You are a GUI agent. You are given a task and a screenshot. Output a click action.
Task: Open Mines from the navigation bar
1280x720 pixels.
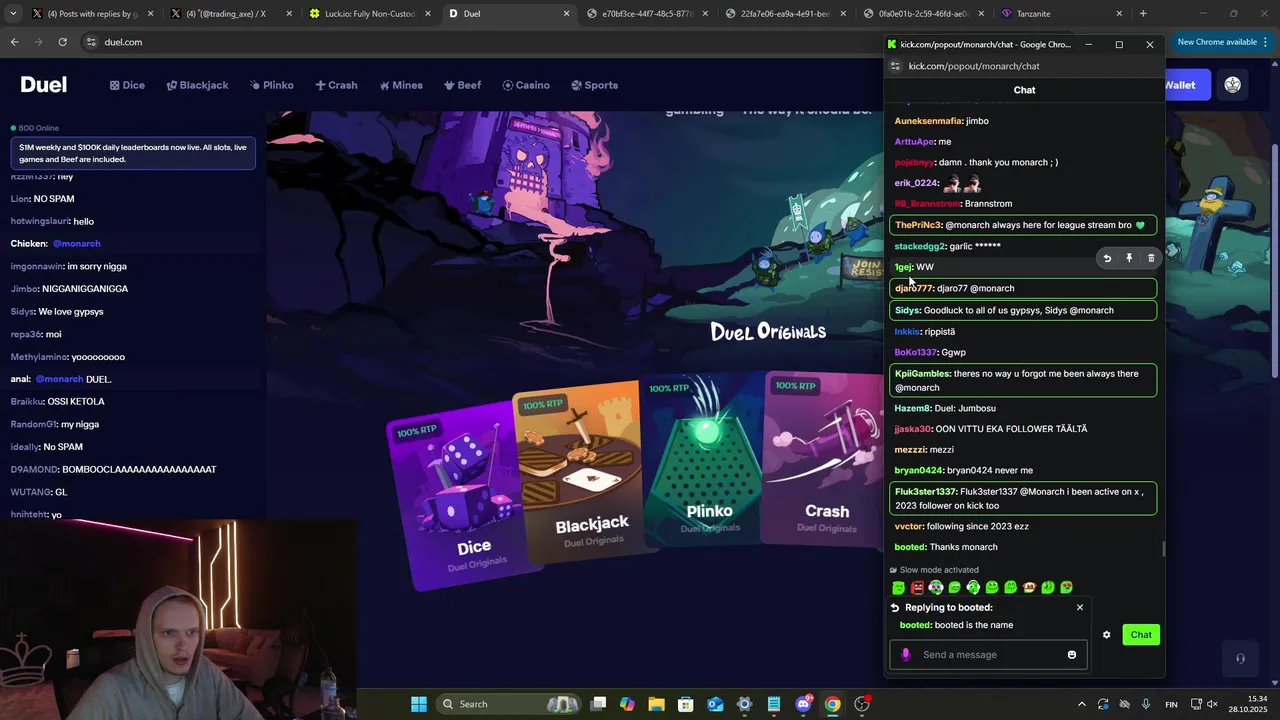click(400, 85)
